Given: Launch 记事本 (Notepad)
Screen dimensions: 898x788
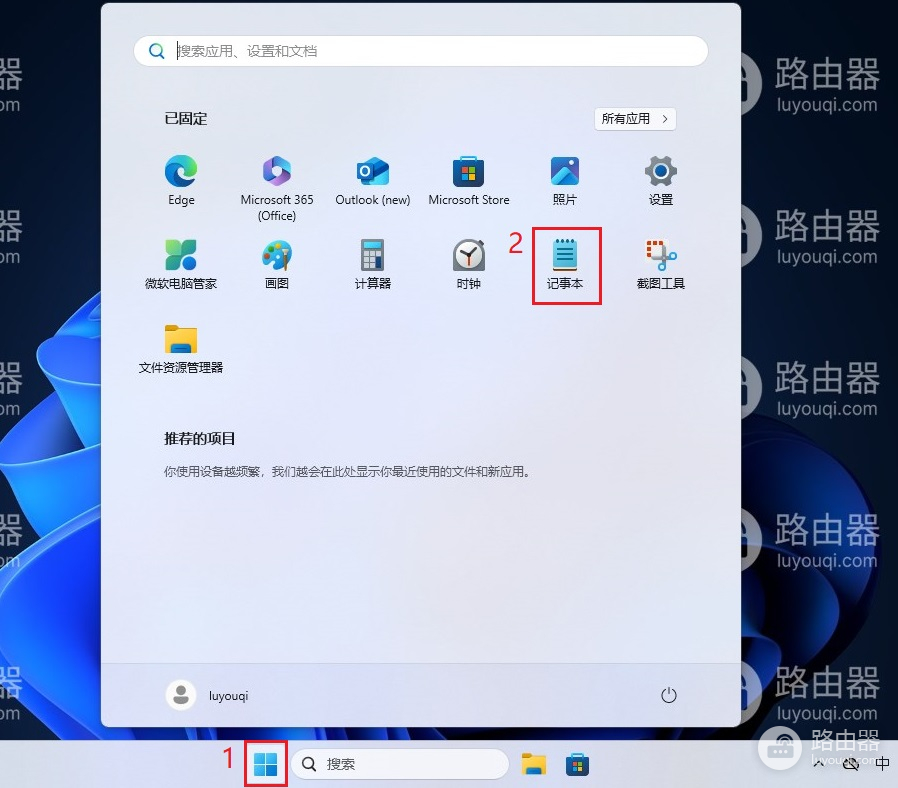Looking at the screenshot, I should [565, 264].
